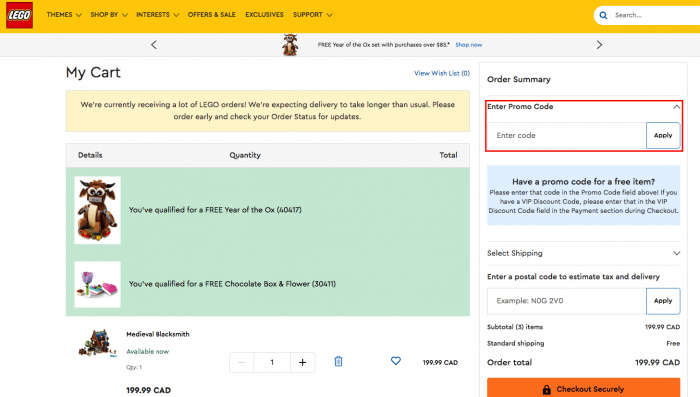Click the Shop now link
Screen dimensions: 700x397
click(469, 45)
